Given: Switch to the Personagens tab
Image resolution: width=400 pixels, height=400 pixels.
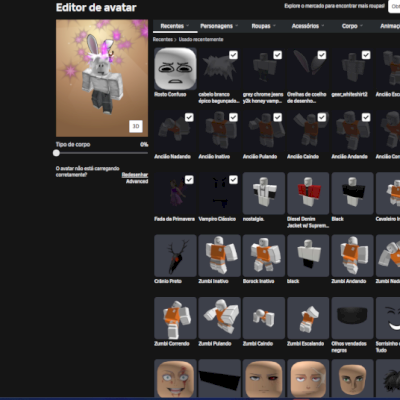Looking at the screenshot, I should (219, 26).
